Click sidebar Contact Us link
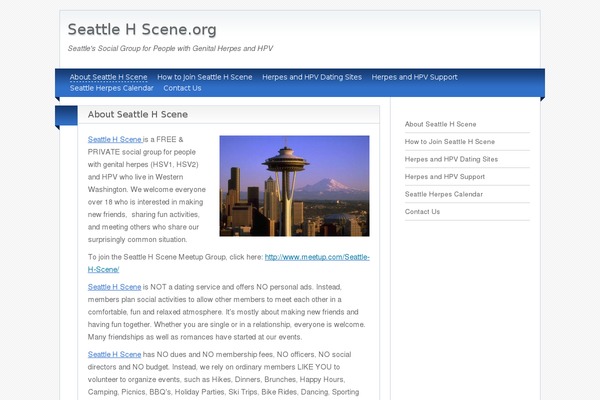Image resolution: width=600 pixels, height=400 pixels. [422, 212]
